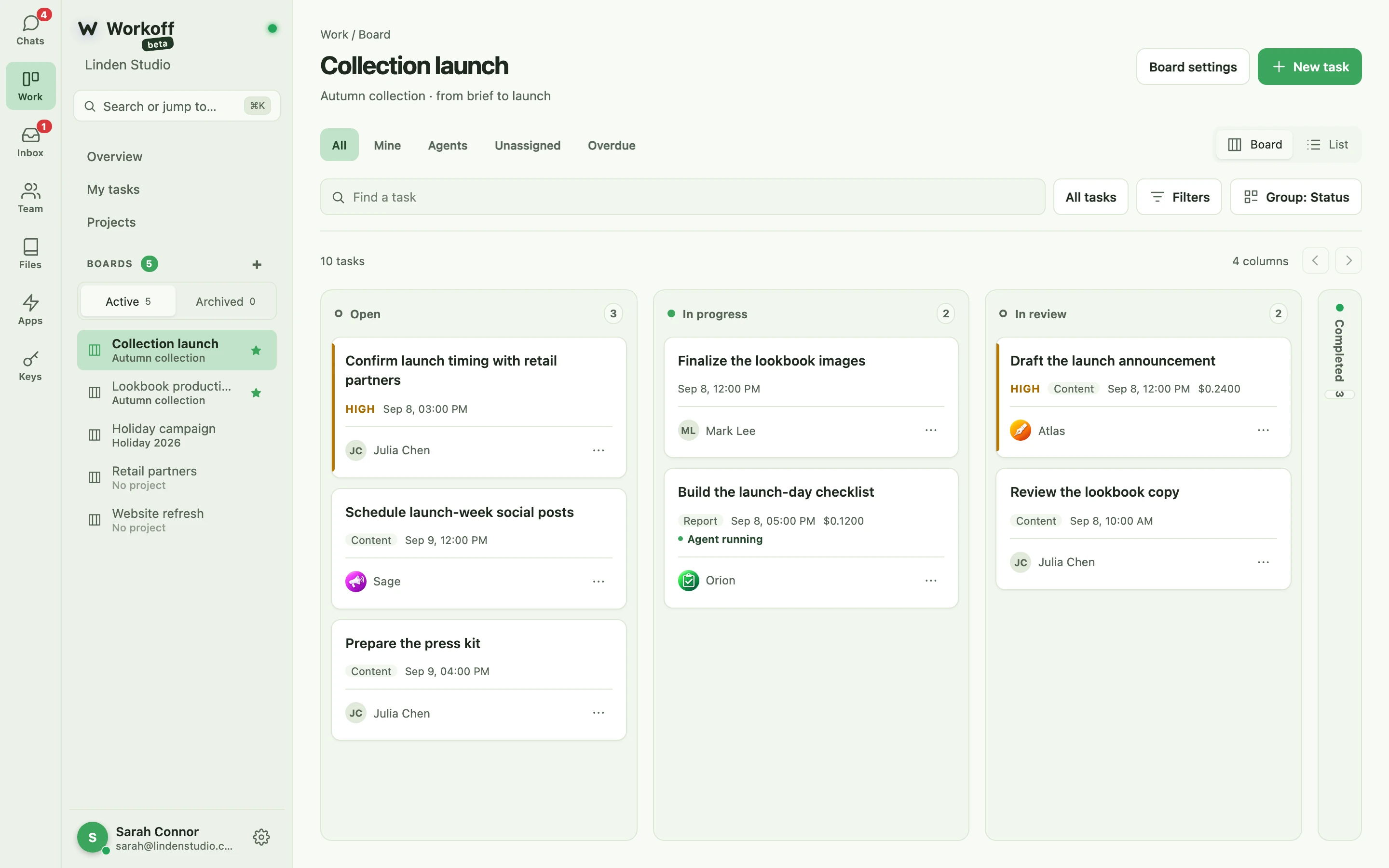
Task: Open menu on Build the launch-day checklist card
Action: coord(930,581)
